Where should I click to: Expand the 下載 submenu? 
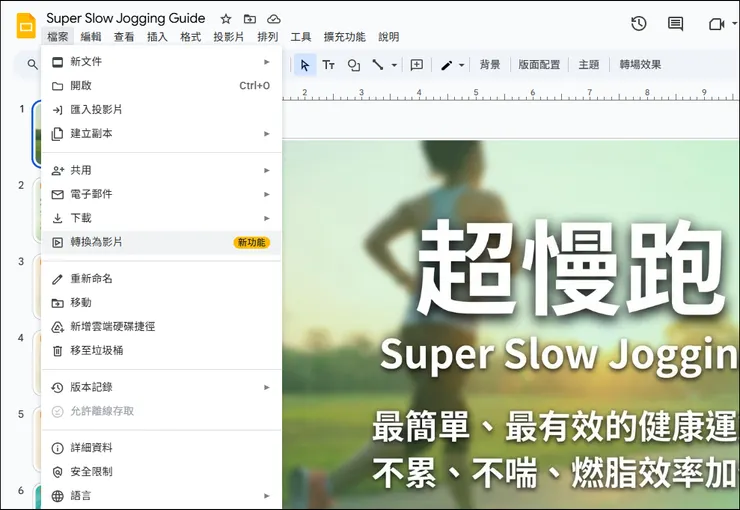click(161, 218)
